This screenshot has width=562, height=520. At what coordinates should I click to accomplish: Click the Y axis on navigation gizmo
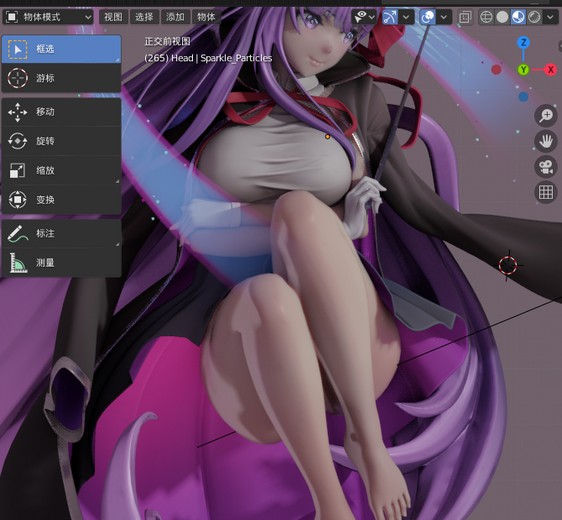[x=523, y=70]
